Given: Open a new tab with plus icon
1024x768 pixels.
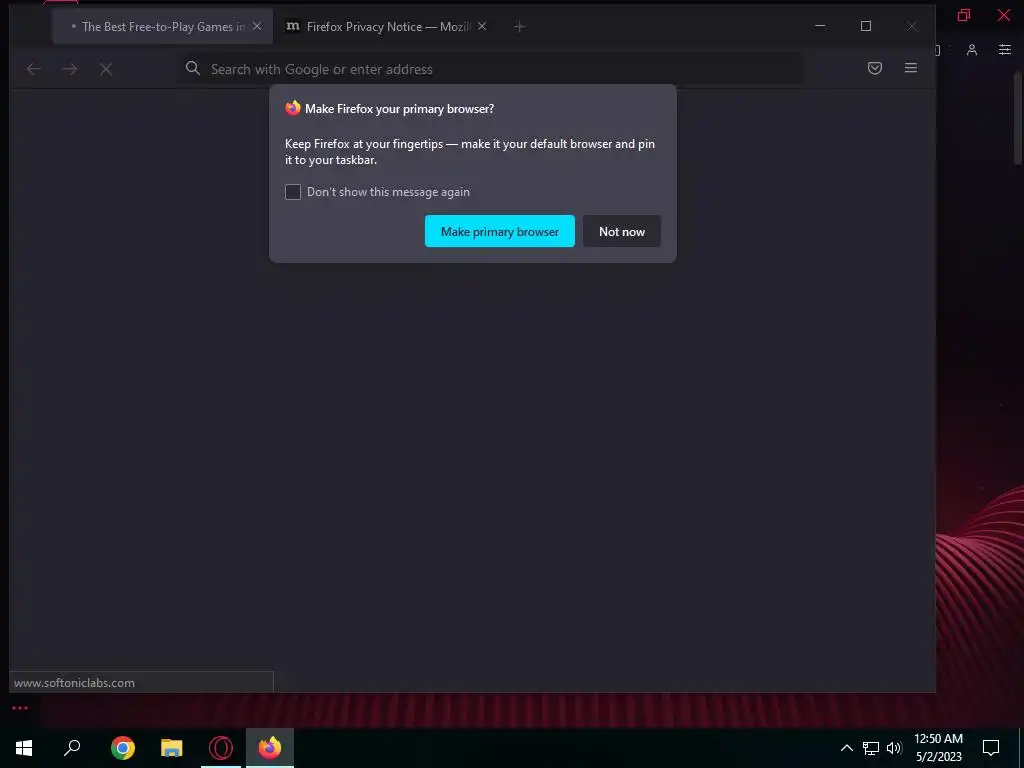Looking at the screenshot, I should coord(519,27).
